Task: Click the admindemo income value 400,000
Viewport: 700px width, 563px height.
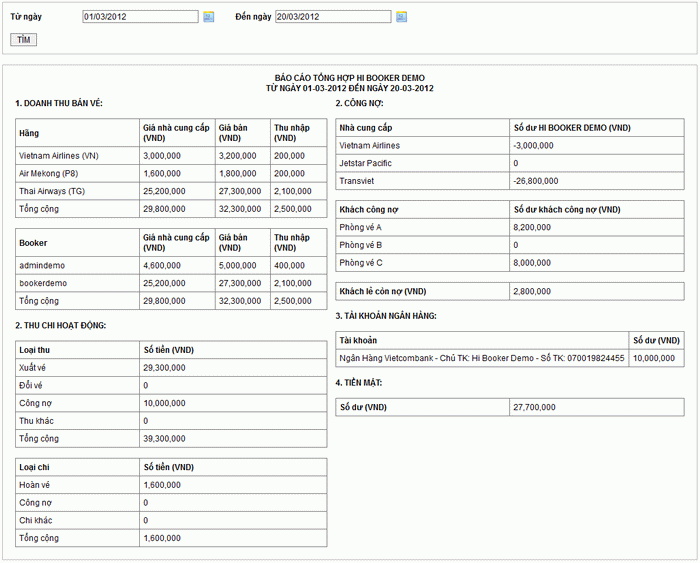Action: tap(289, 266)
